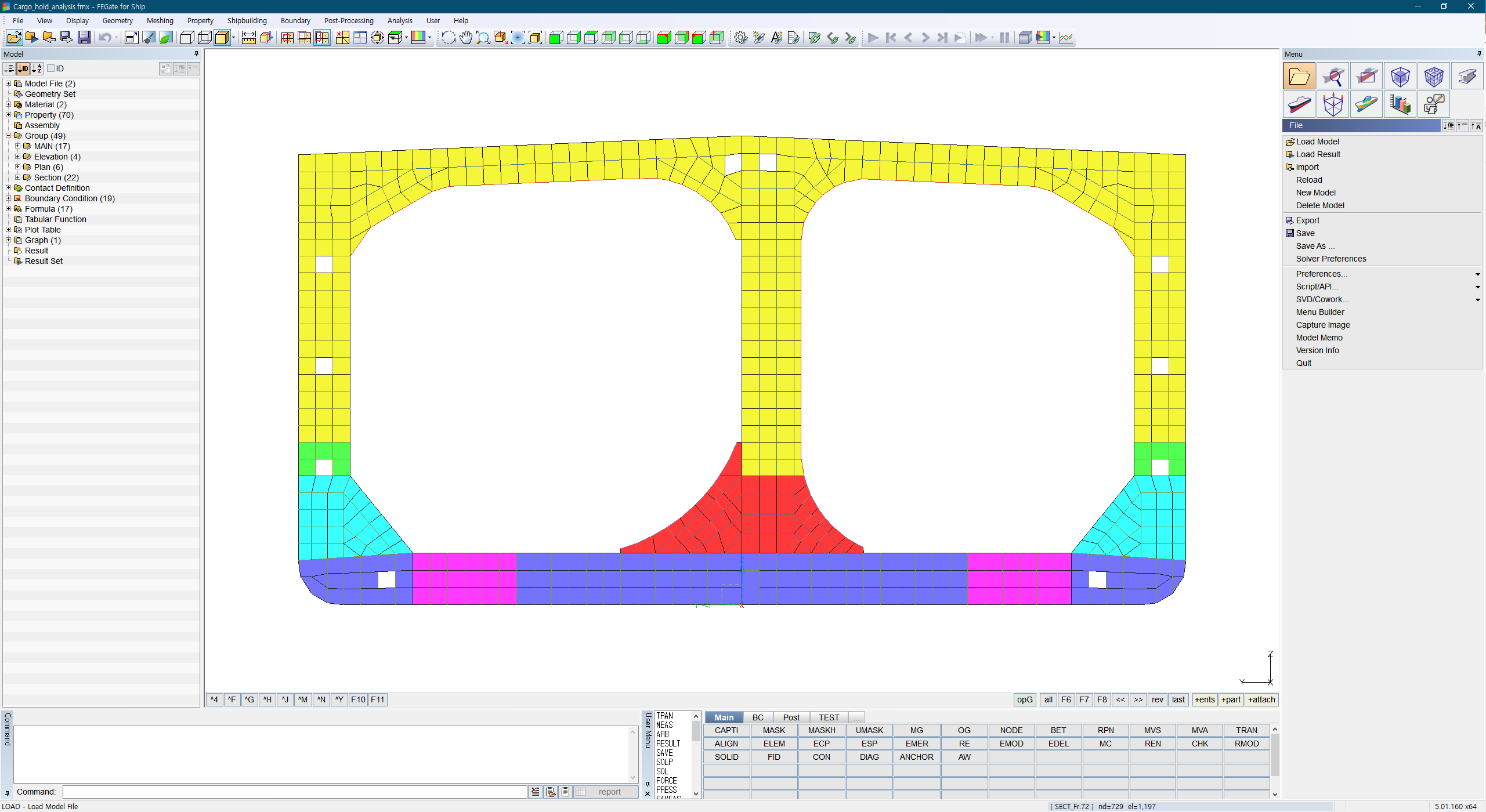Enable the ID checkbox in Model panel
This screenshot has width=1486, height=812.
tap(51, 68)
